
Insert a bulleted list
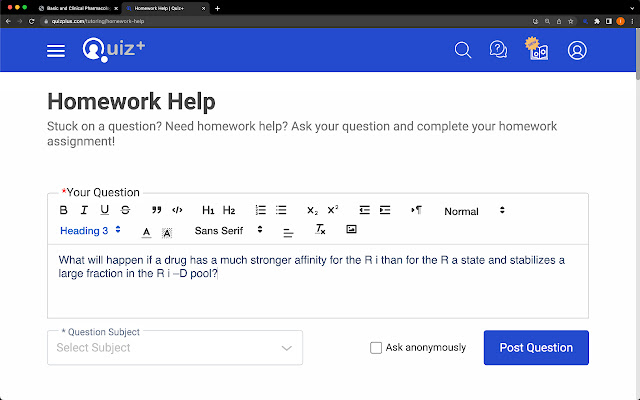[281, 210]
